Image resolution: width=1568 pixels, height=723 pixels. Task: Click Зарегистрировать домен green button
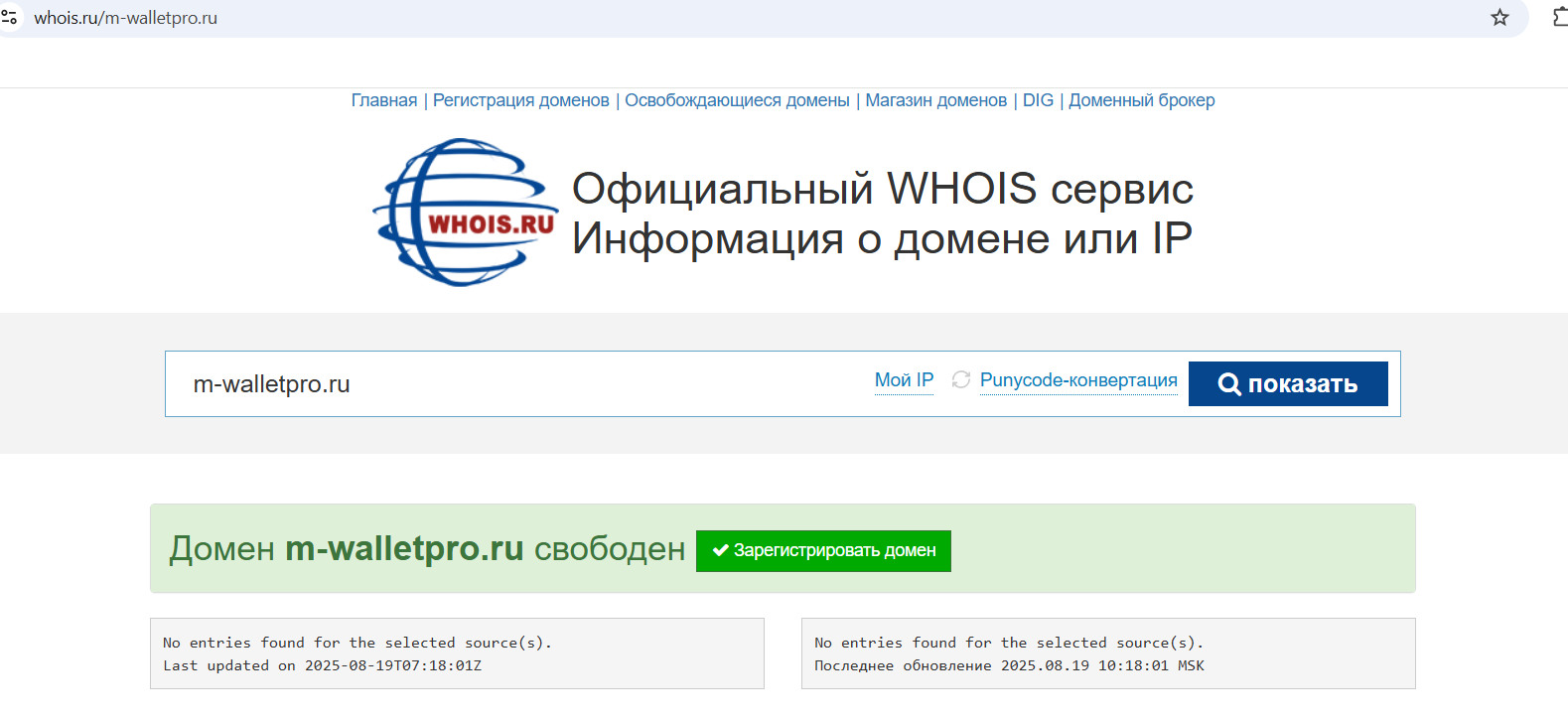click(823, 551)
